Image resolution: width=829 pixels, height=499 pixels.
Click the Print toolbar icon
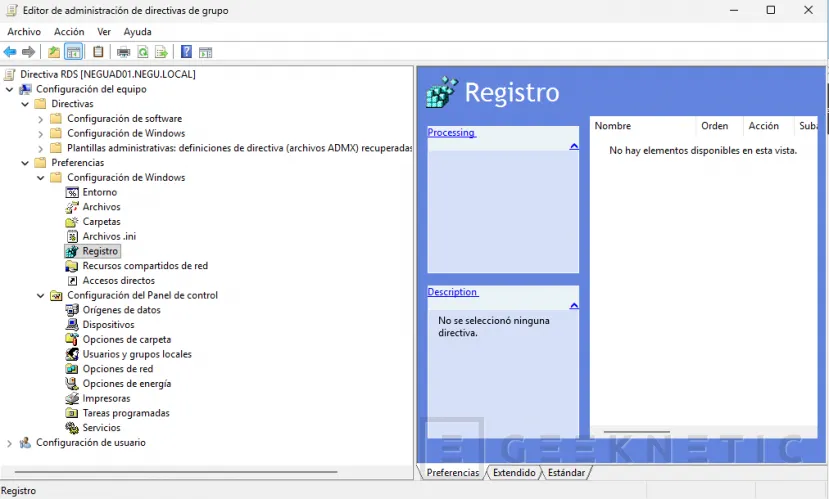pyautogui.click(x=123, y=52)
